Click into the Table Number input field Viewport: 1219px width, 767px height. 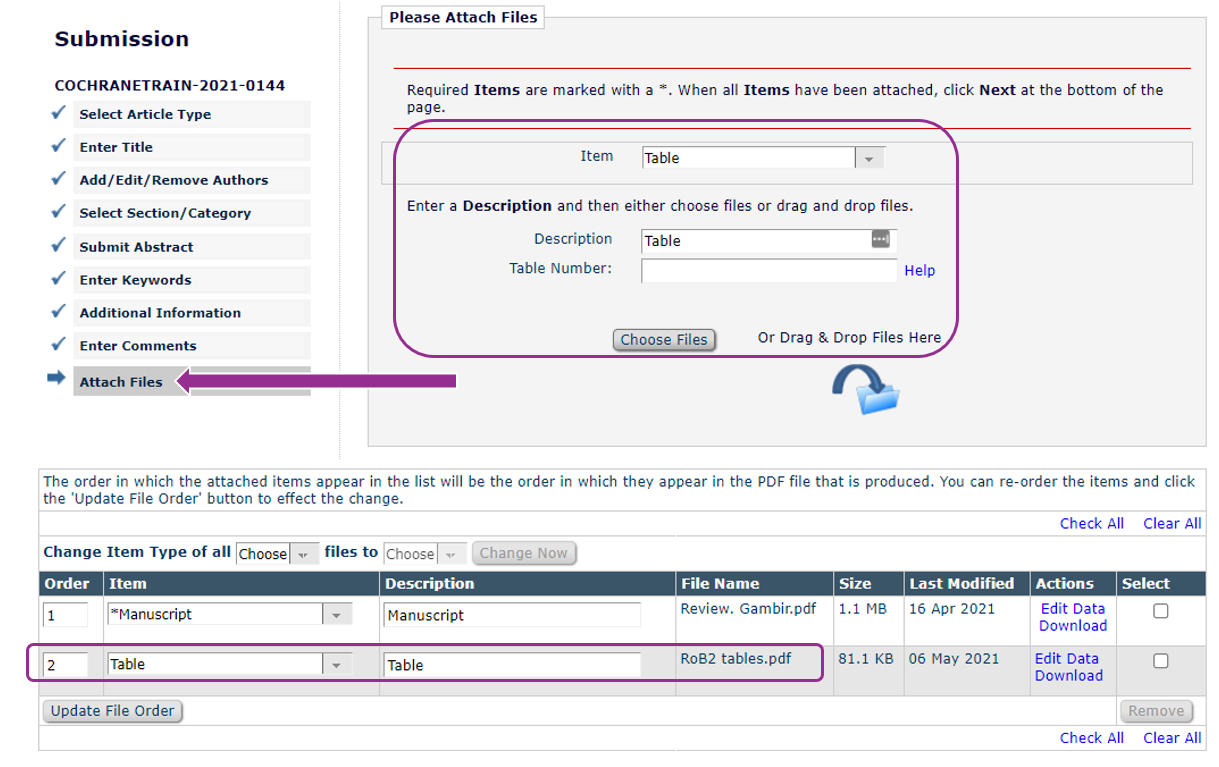click(768, 271)
